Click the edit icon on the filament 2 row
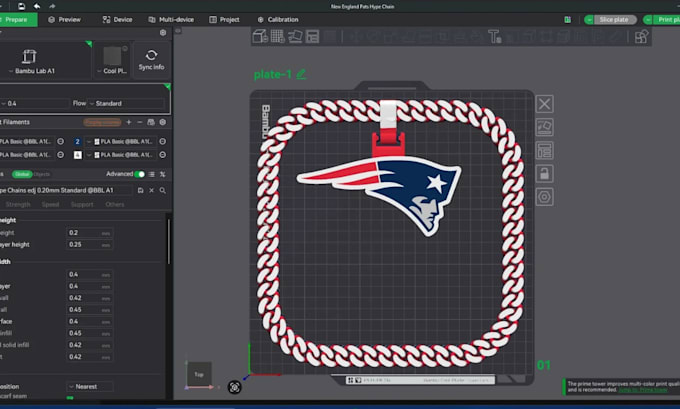The height and width of the screenshot is (409, 680). pos(163,141)
